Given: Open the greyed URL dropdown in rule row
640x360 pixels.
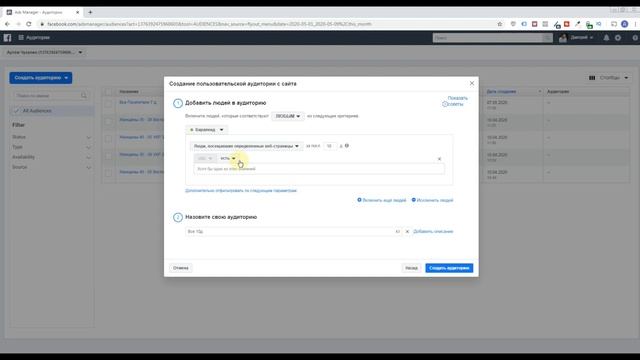Looking at the screenshot, I should pyautogui.click(x=205, y=158).
